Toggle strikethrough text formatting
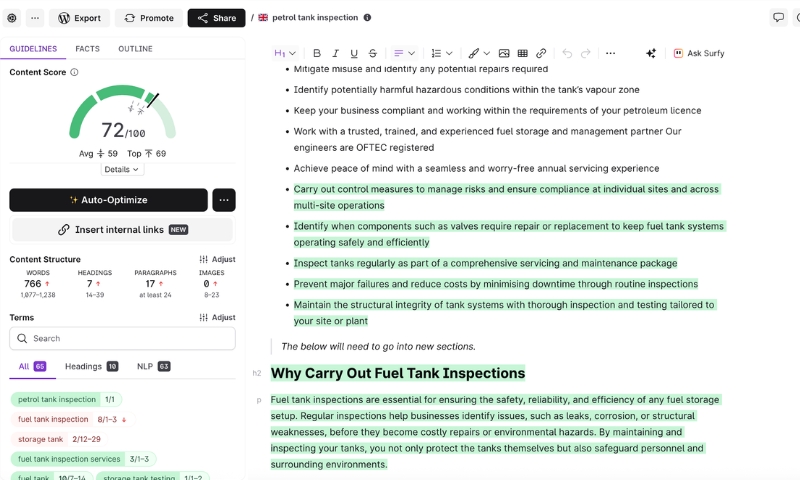The height and width of the screenshot is (480, 800). [x=373, y=53]
